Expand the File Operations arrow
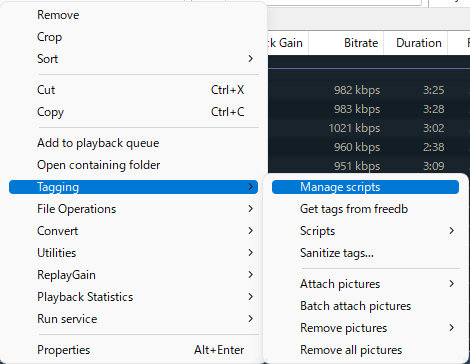Screen dimensions: 470x364 (x=251, y=209)
